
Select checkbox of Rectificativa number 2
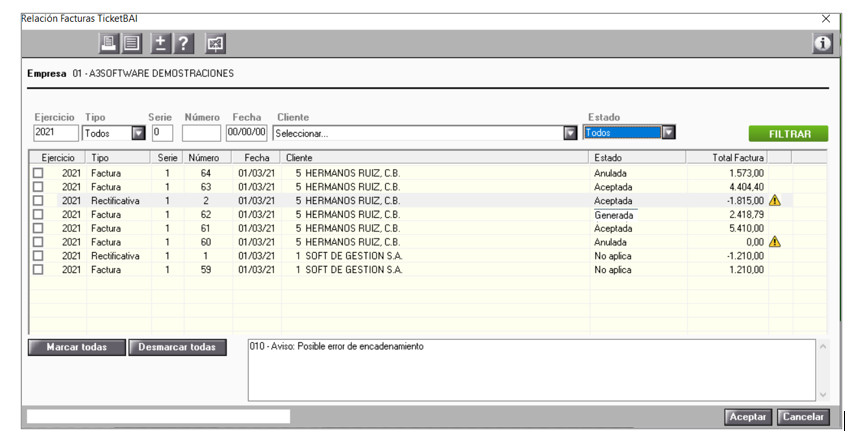pyautogui.click(x=38, y=201)
